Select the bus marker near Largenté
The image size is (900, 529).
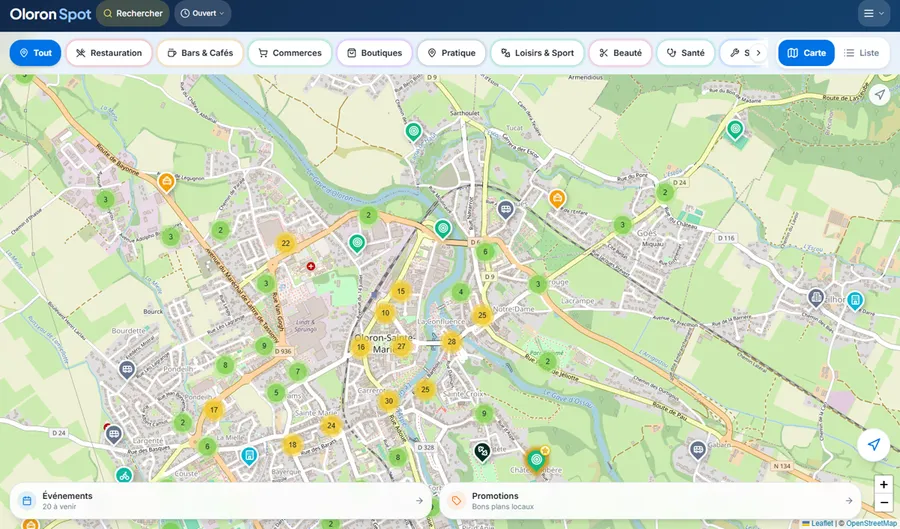pos(114,434)
